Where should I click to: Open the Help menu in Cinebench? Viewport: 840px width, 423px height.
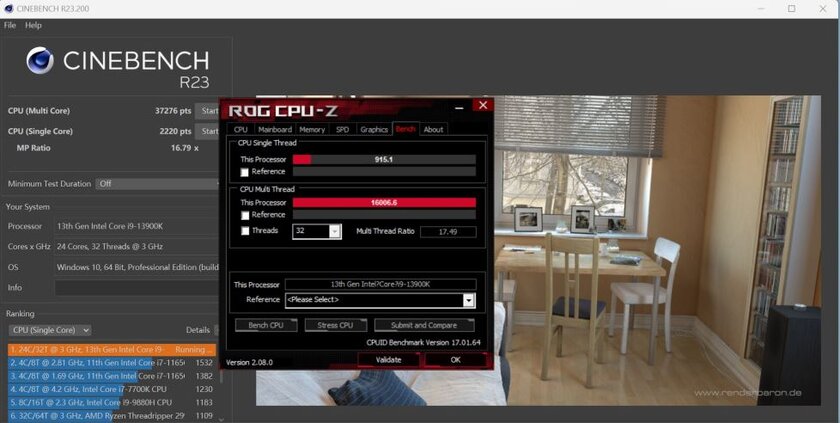tap(33, 25)
